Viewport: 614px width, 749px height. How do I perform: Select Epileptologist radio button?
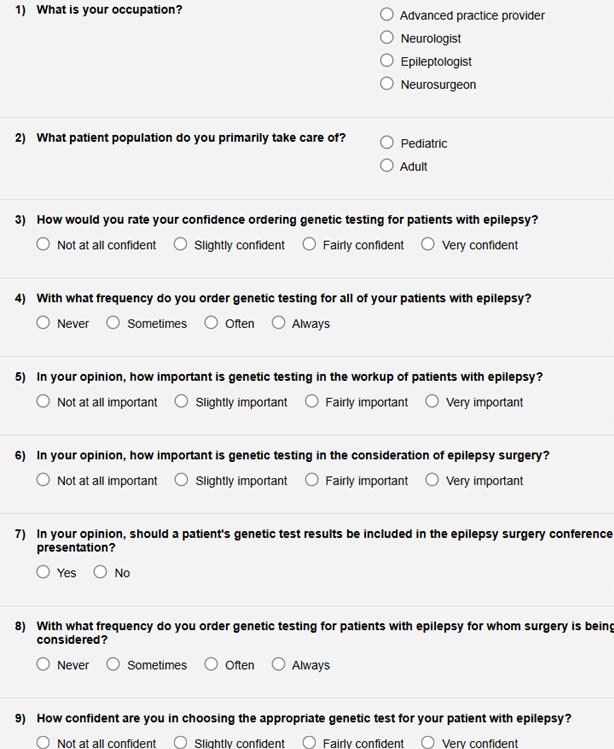coord(387,61)
